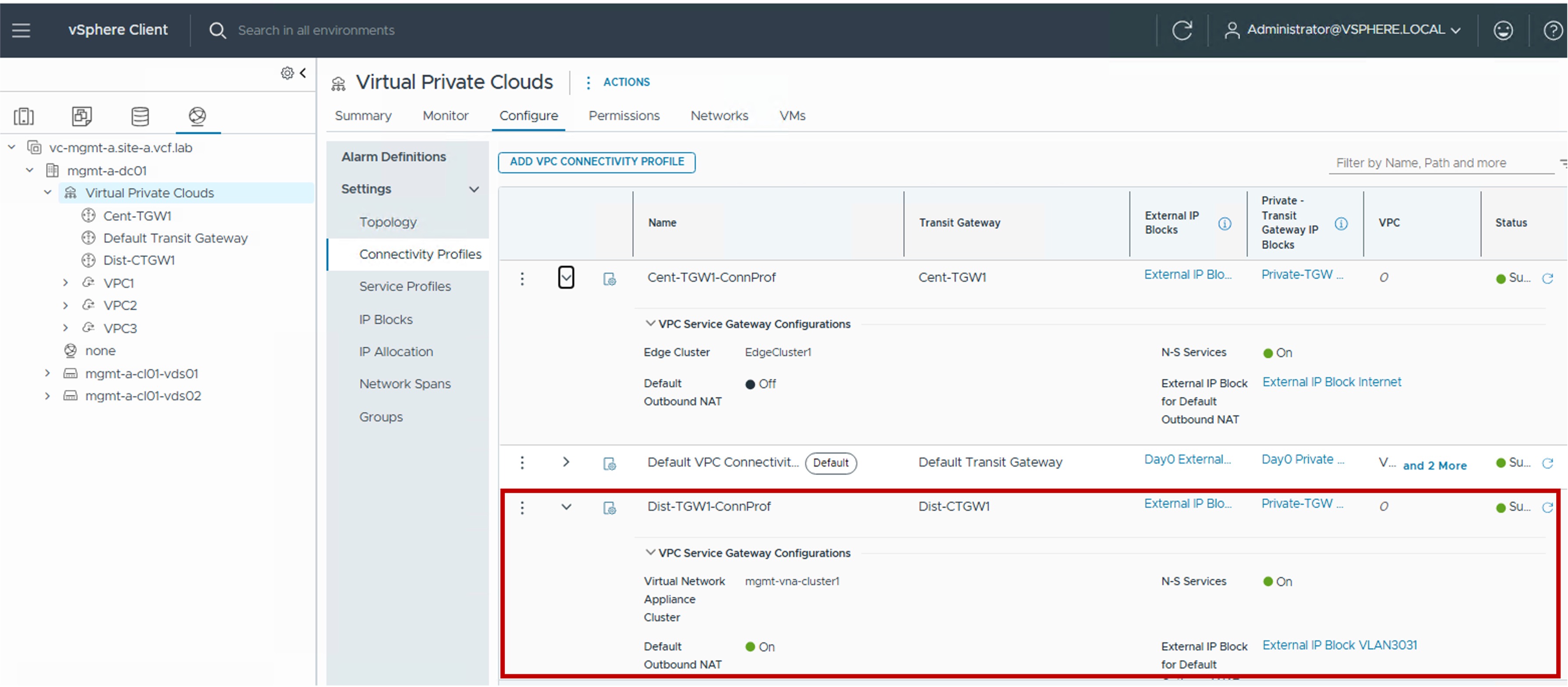Switch to VMs and Templates inventory view

pyautogui.click(x=82, y=116)
